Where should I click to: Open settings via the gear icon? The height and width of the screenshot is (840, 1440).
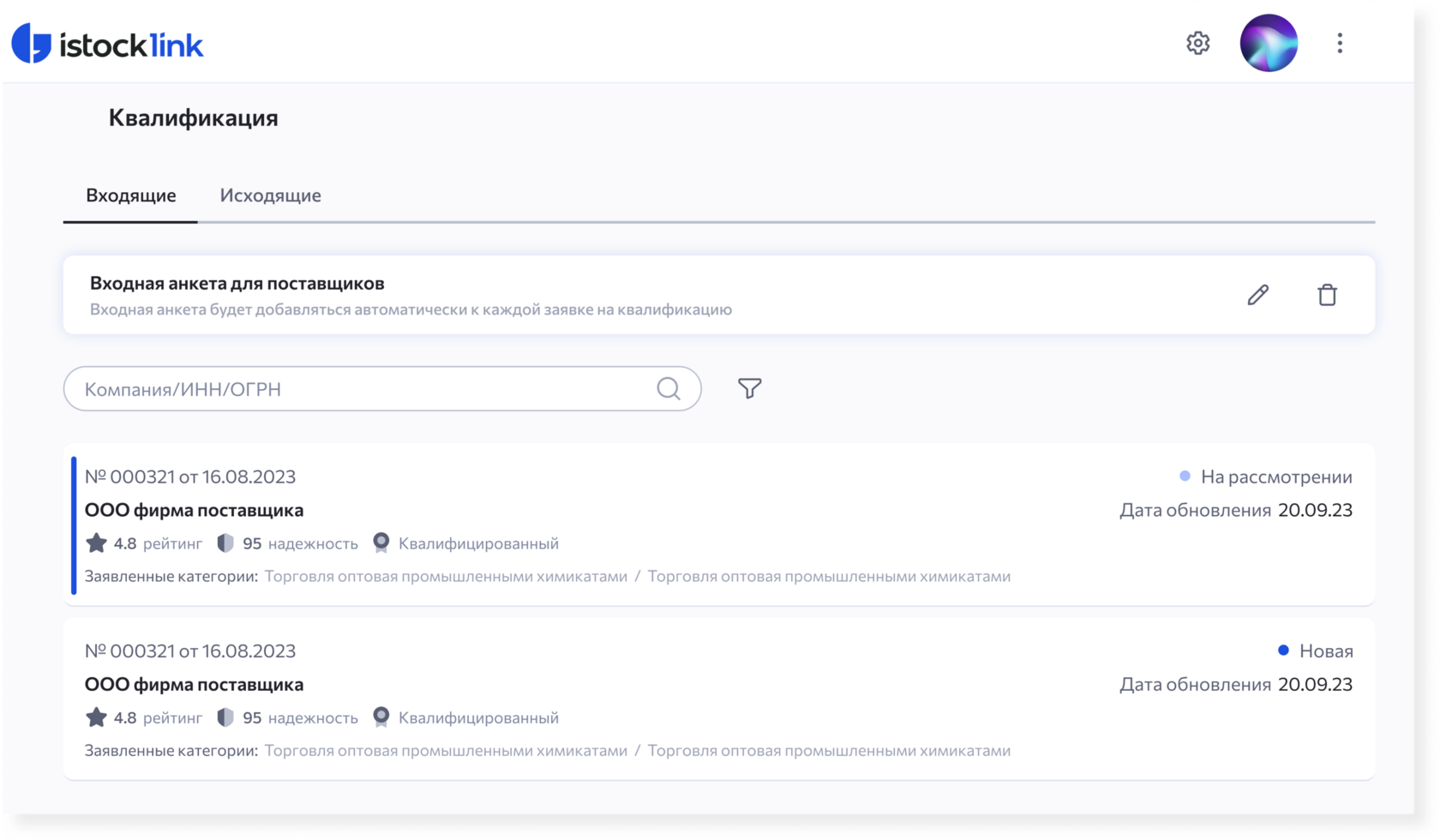pos(1197,43)
